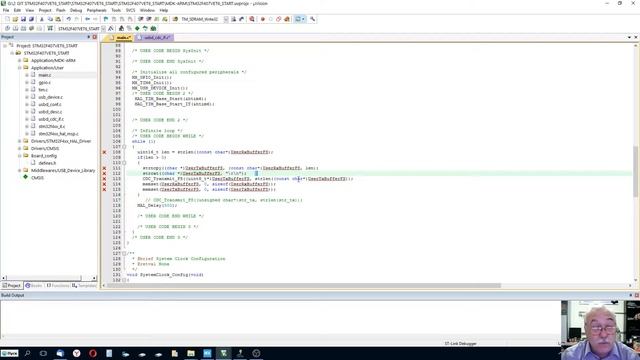The height and width of the screenshot is (360, 640).
Task: Collapse the Project STM32F407VET6_START root node
Action: [x=5, y=46]
